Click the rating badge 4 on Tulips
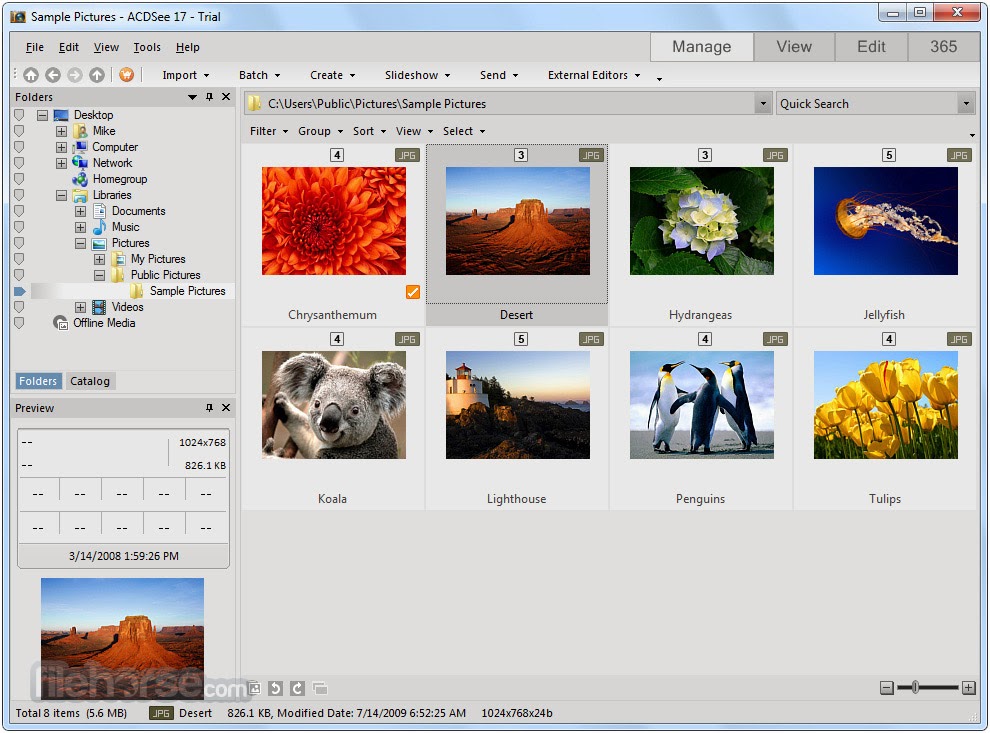This screenshot has height=733, width=990. (x=889, y=340)
